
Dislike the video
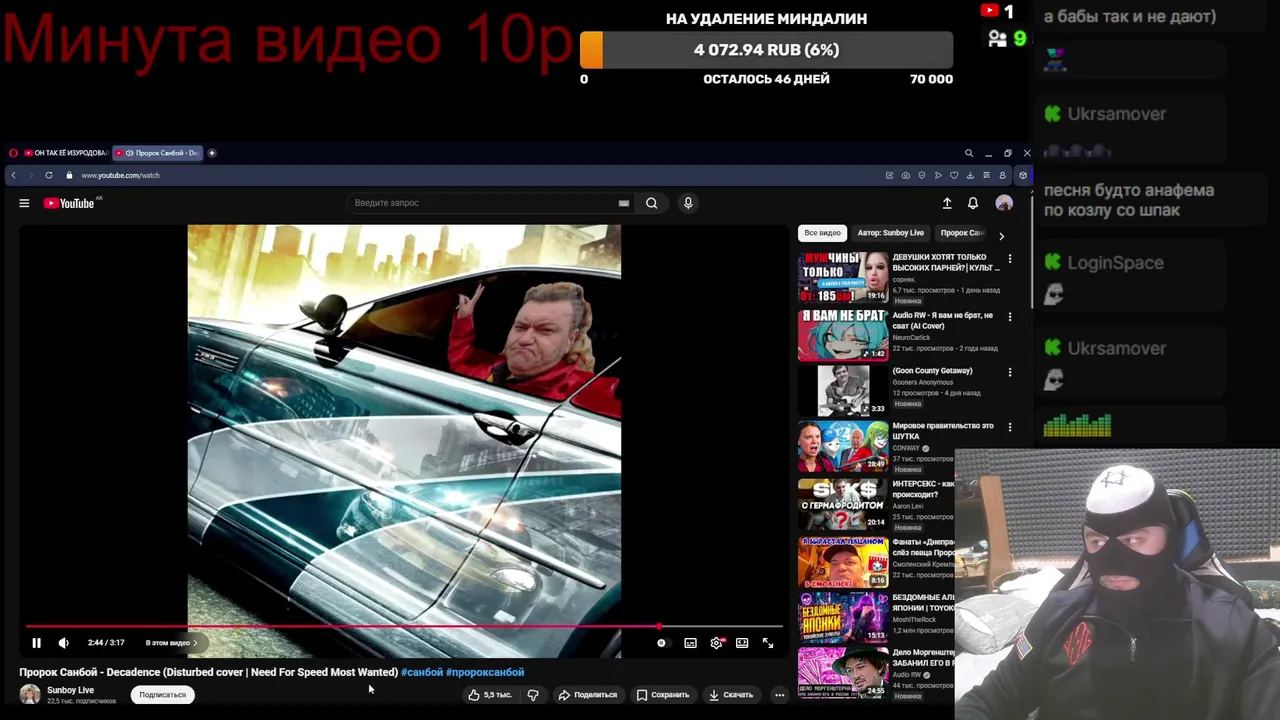(533, 695)
